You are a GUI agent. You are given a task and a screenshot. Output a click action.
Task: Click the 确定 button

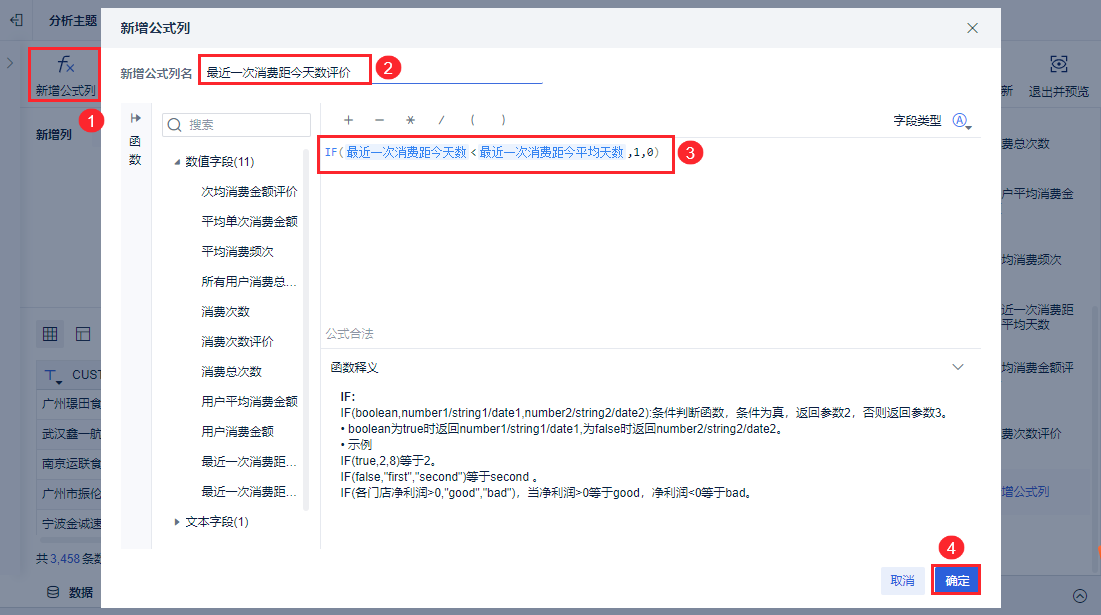pyautogui.click(x=956, y=581)
